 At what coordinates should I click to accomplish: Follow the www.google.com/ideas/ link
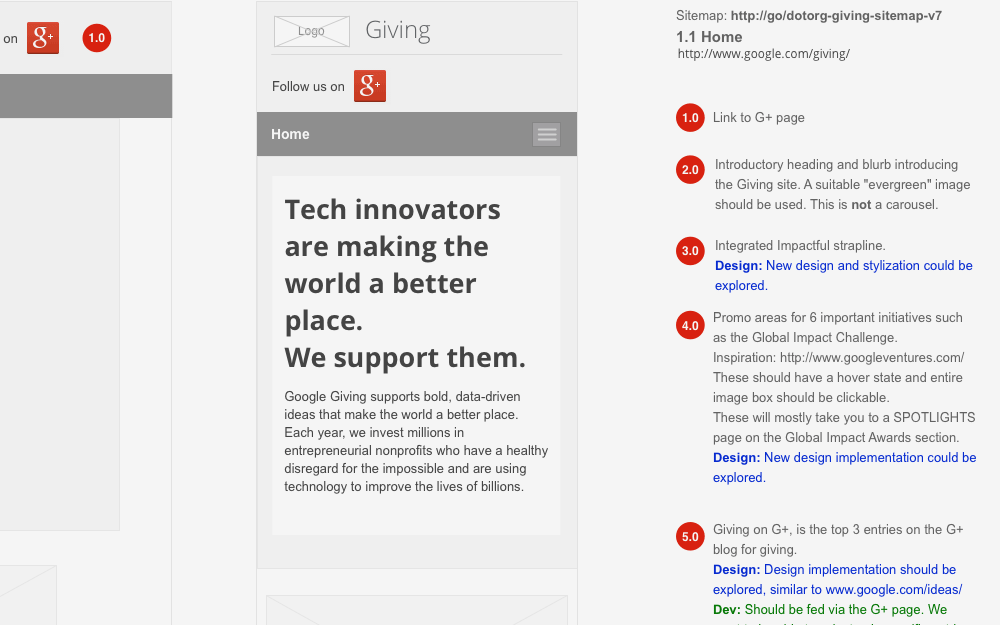895,589
